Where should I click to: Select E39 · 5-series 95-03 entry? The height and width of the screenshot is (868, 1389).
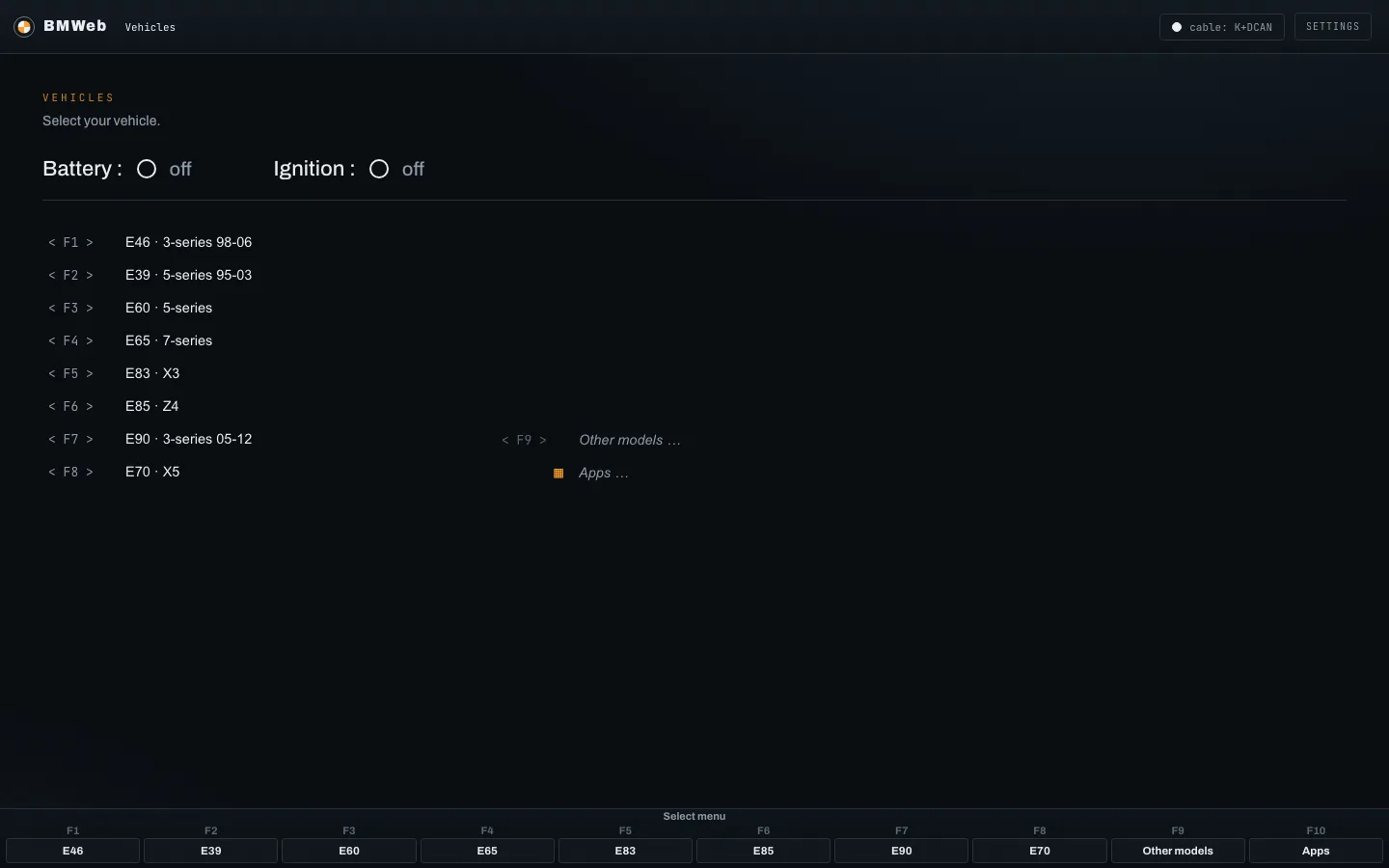[x=189, y=275]
